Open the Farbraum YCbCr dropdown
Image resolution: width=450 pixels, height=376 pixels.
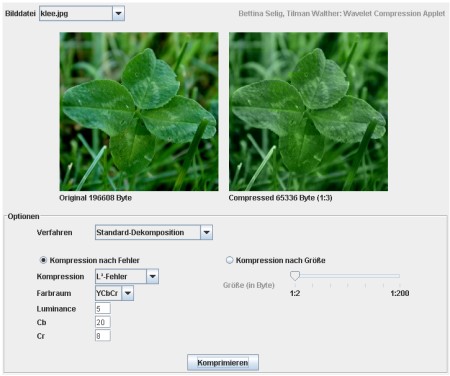click(114, 293)
